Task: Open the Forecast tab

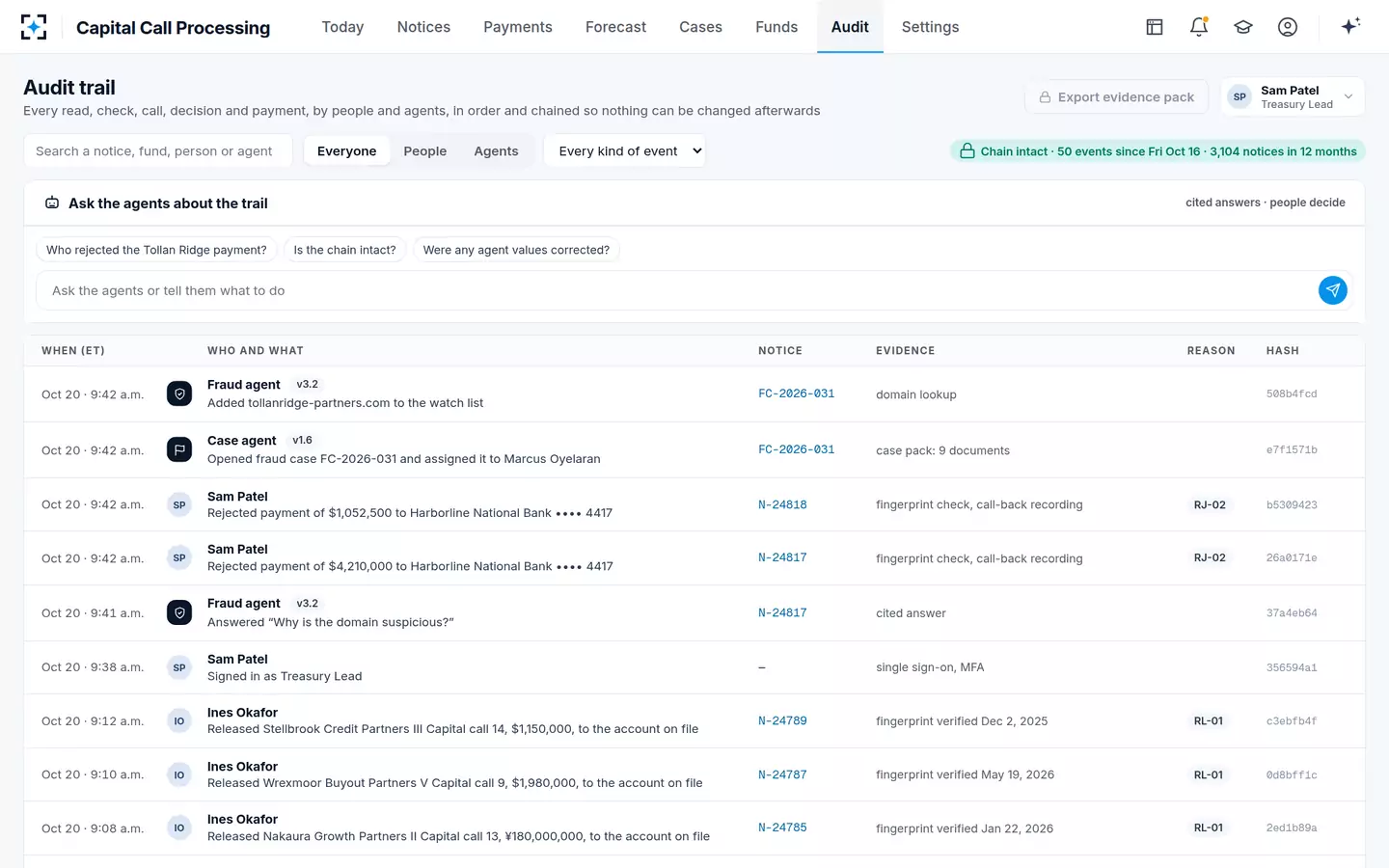Action: pos(615,27)
